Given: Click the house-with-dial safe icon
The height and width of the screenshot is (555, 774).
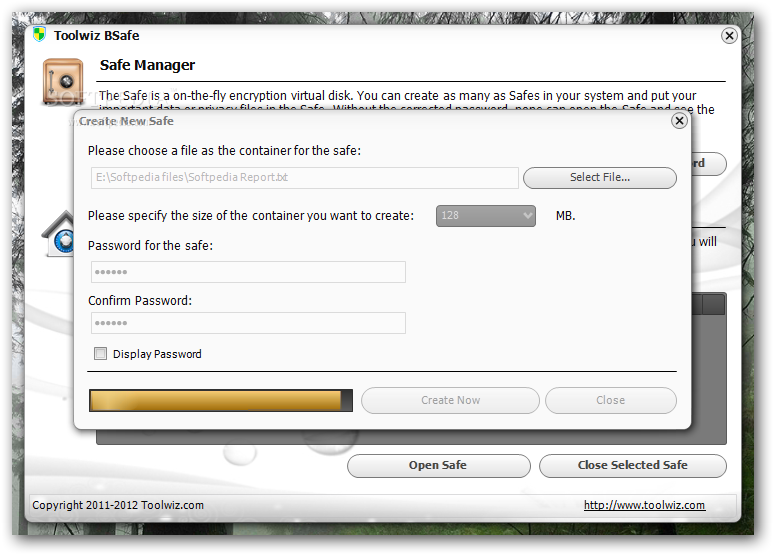Looking at the screenshot, I should click(x=58, y=234).
